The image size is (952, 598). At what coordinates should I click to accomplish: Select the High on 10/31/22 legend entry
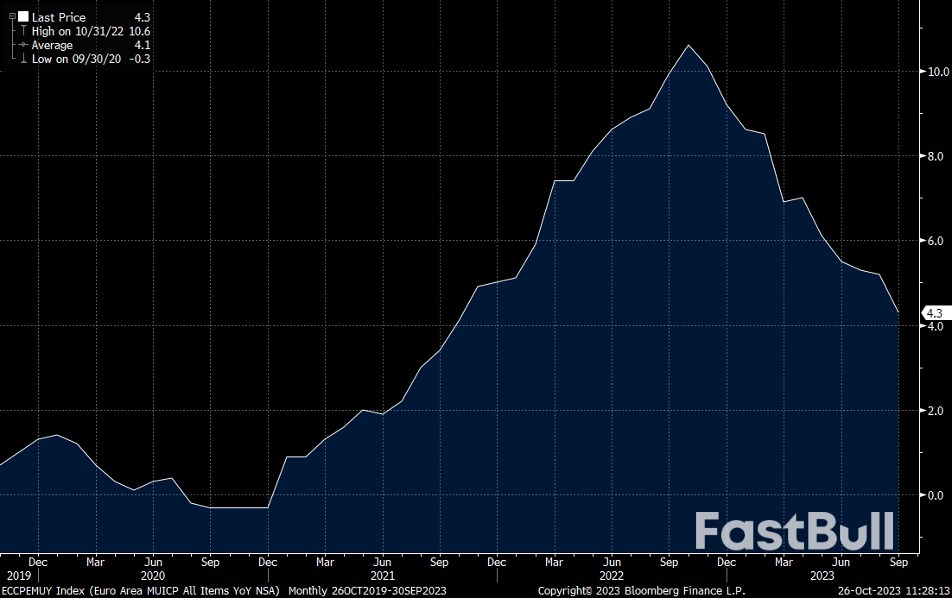pos(77,31)
